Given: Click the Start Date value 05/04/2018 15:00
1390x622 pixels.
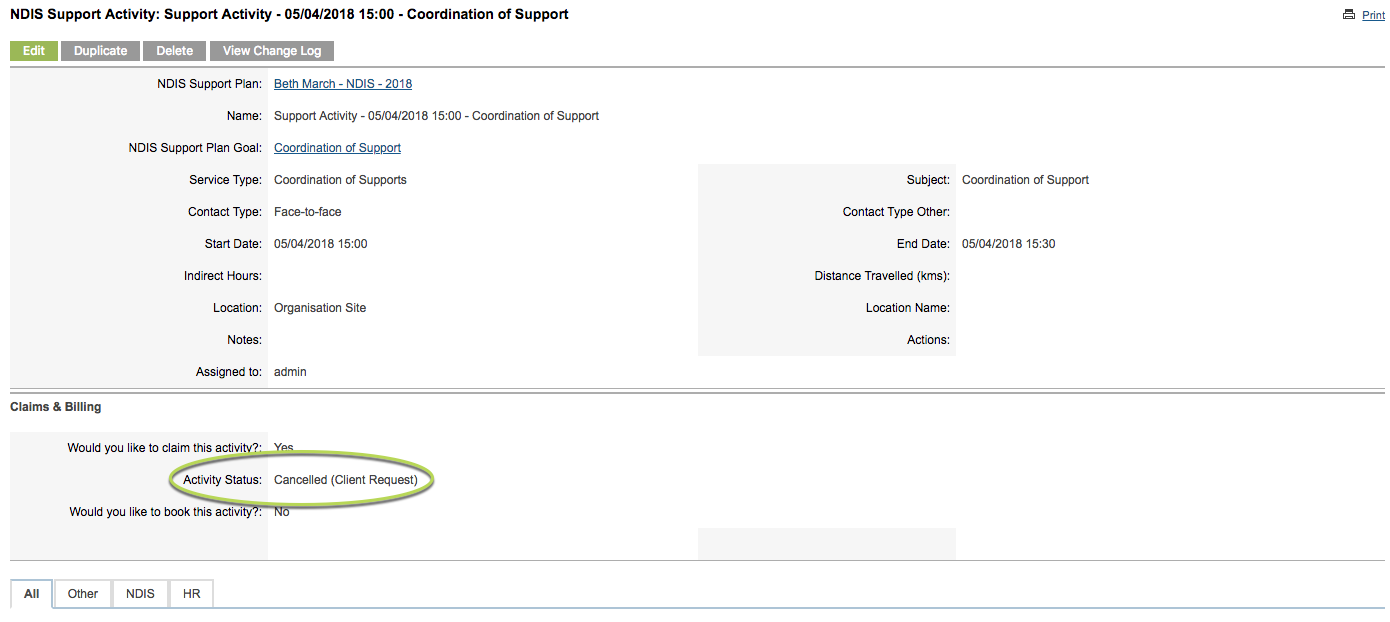Looking at the screenshot, I should click(x=321, y=244).
